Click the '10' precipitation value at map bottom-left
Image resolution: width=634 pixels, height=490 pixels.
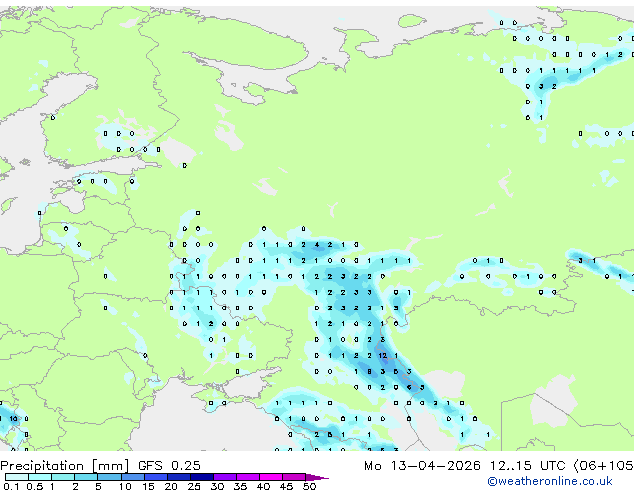13,418
